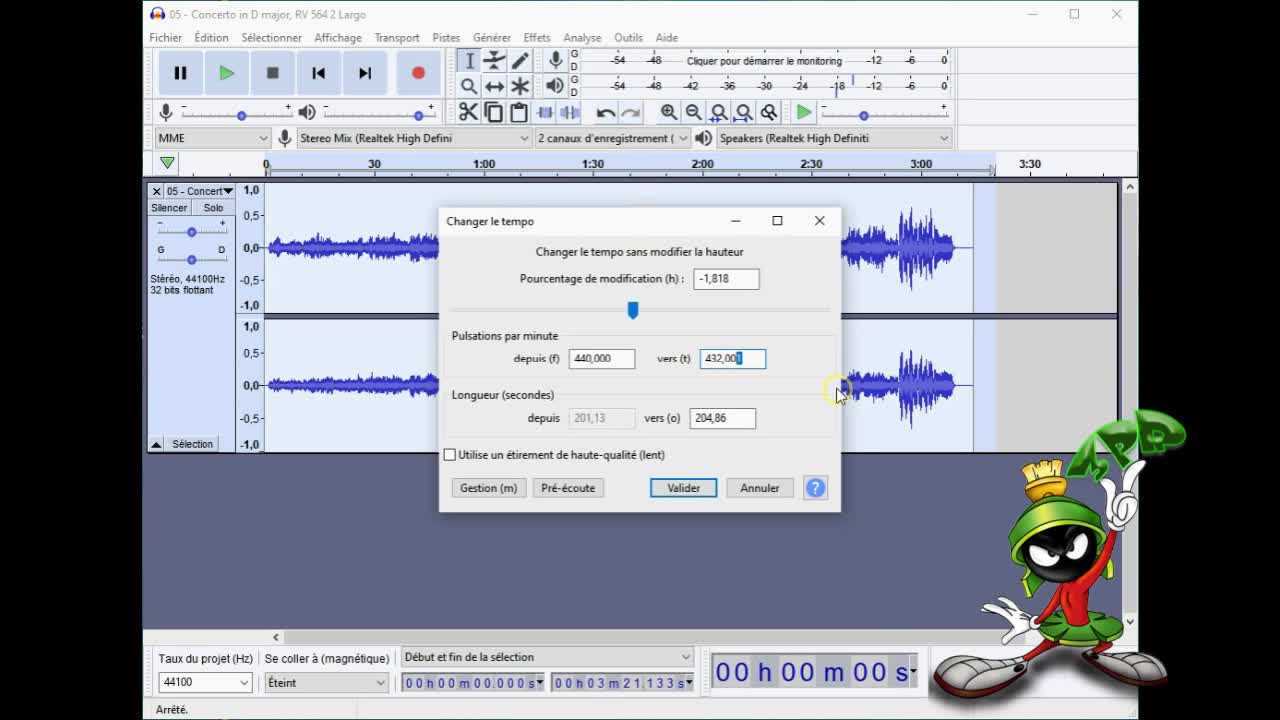Click the Pause transport button
The image size is (1280, 720).
(180, 73)
